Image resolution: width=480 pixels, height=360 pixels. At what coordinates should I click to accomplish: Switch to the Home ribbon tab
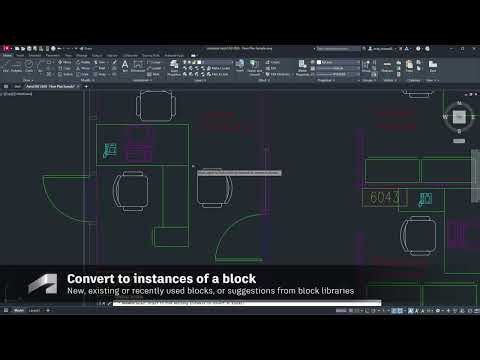tap(7, 55)
